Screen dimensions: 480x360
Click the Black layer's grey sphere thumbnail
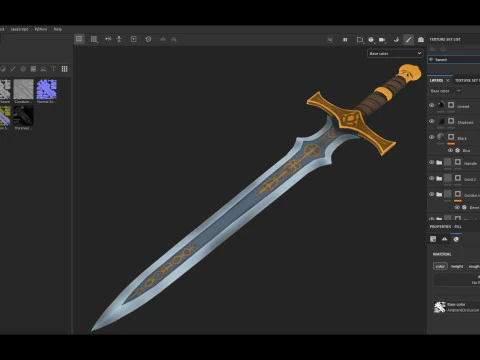441,137
